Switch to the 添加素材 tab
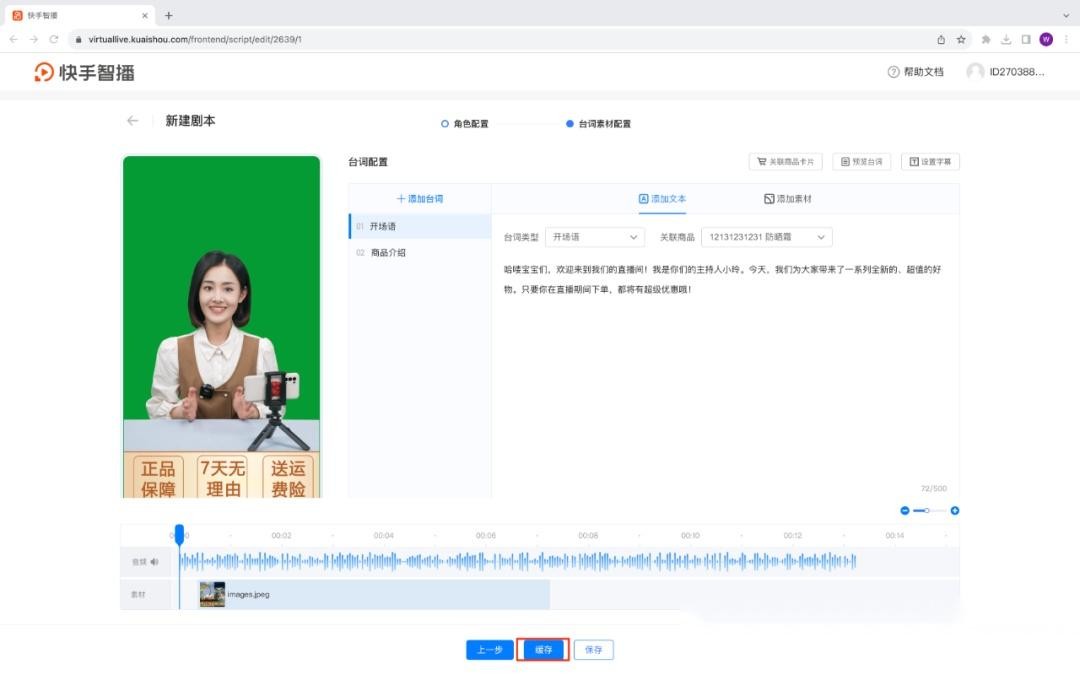 point(787,199)
